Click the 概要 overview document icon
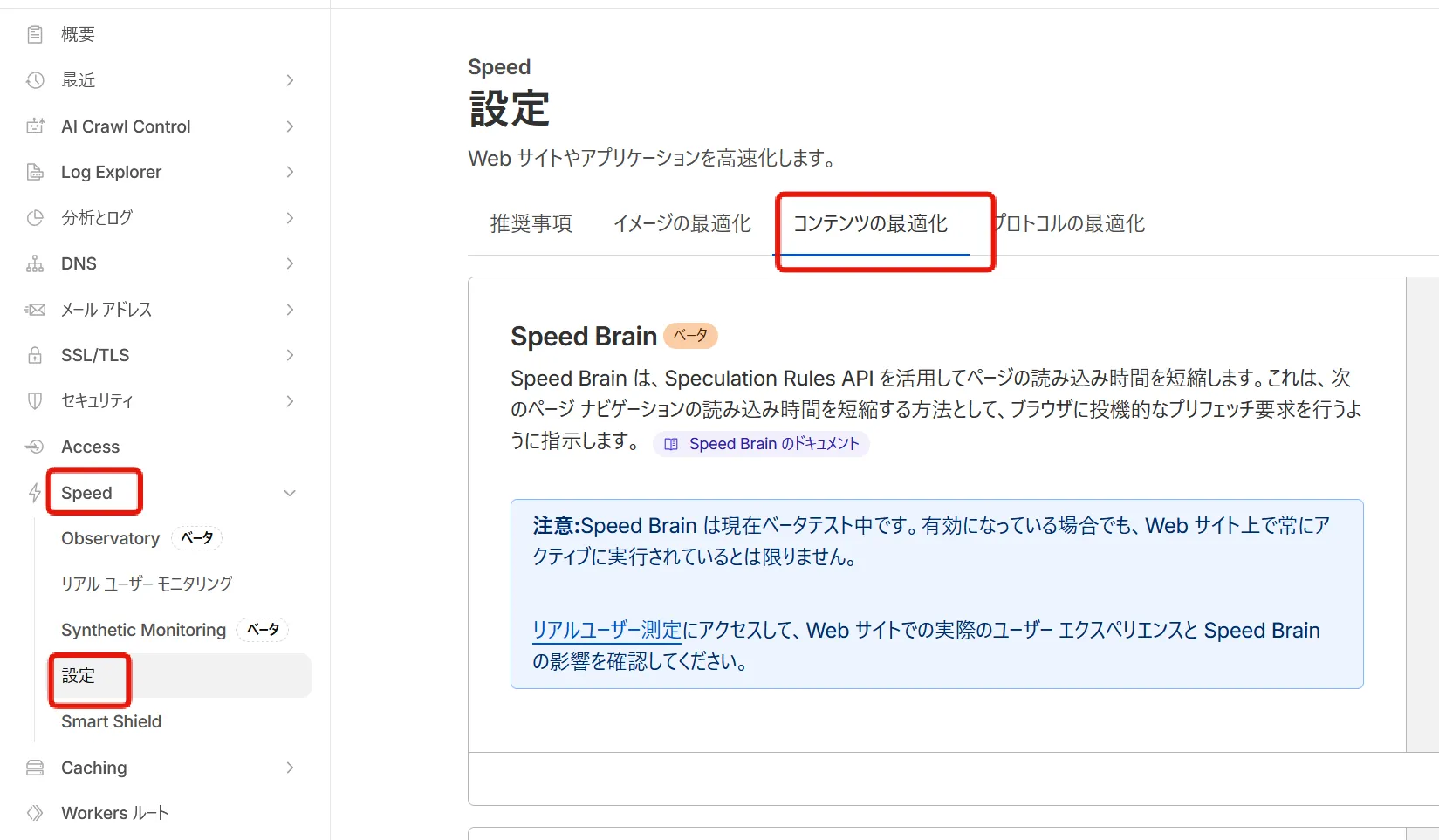The image size is (1439, 840). pos(35,34)
